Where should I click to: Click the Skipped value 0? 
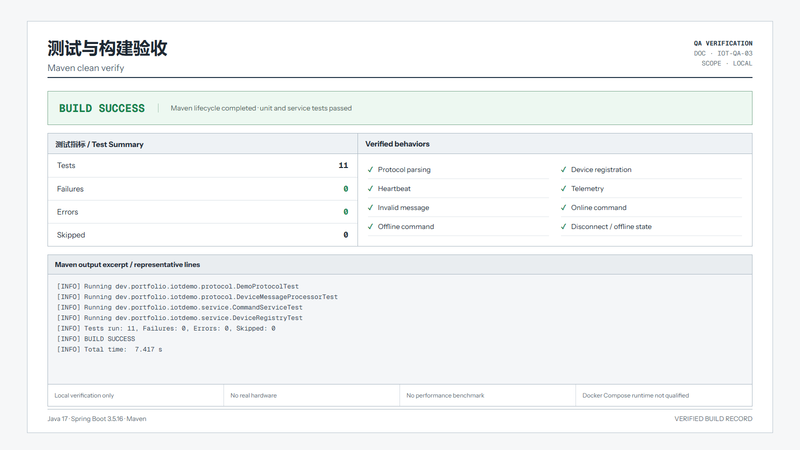pos(346,235)
